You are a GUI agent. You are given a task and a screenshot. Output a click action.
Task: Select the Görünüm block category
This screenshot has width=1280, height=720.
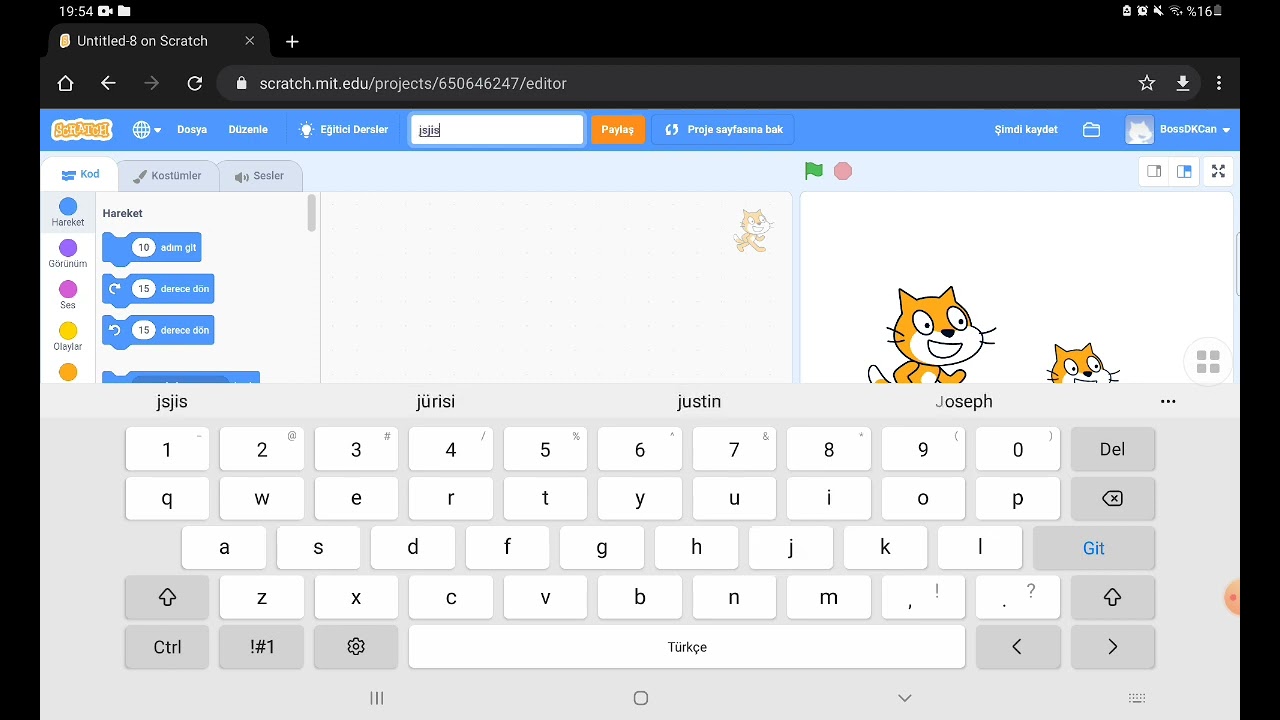[x=68, y=254]
